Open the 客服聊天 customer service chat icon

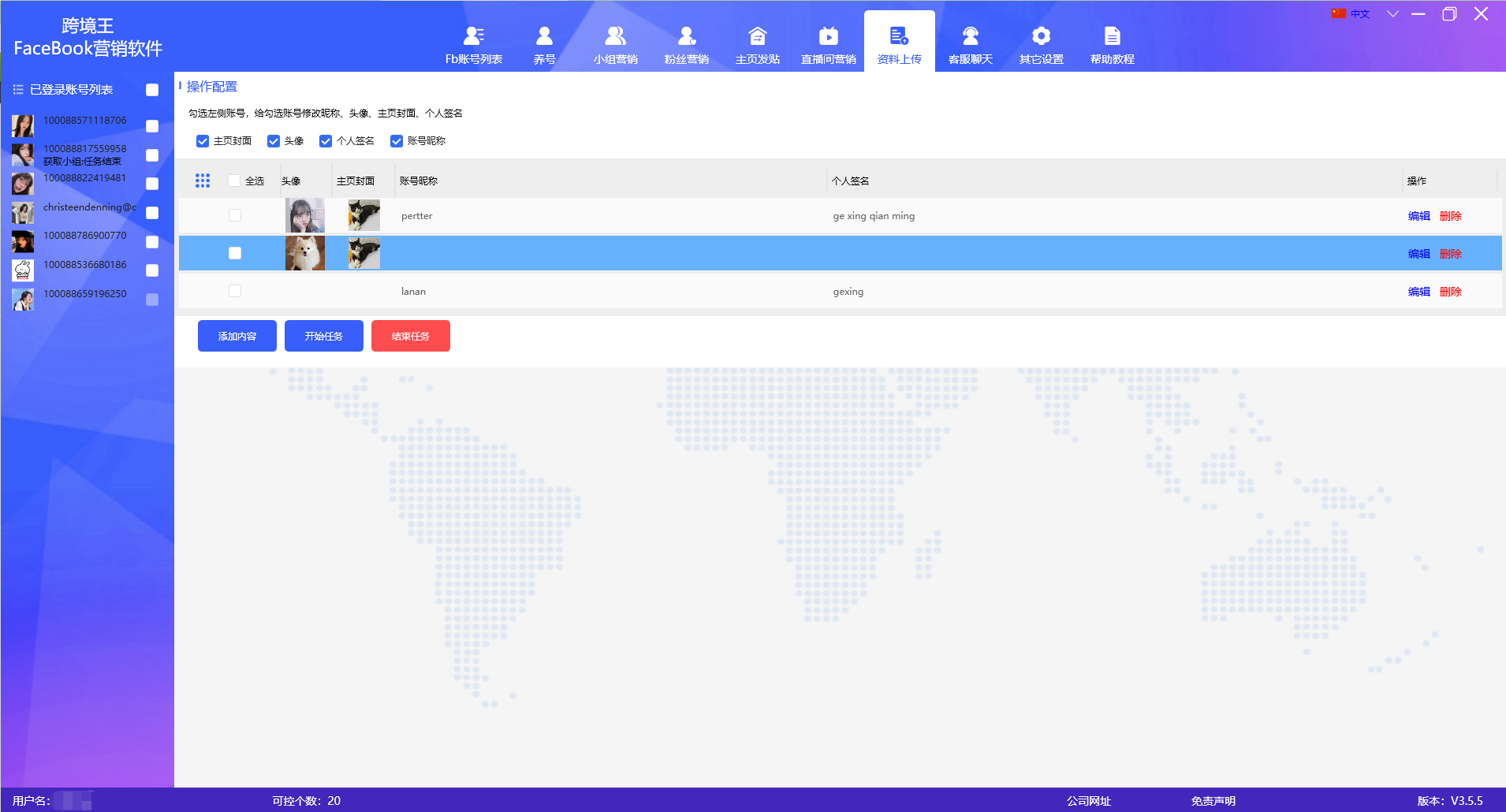pyautogui.click(x=970, y=36)
